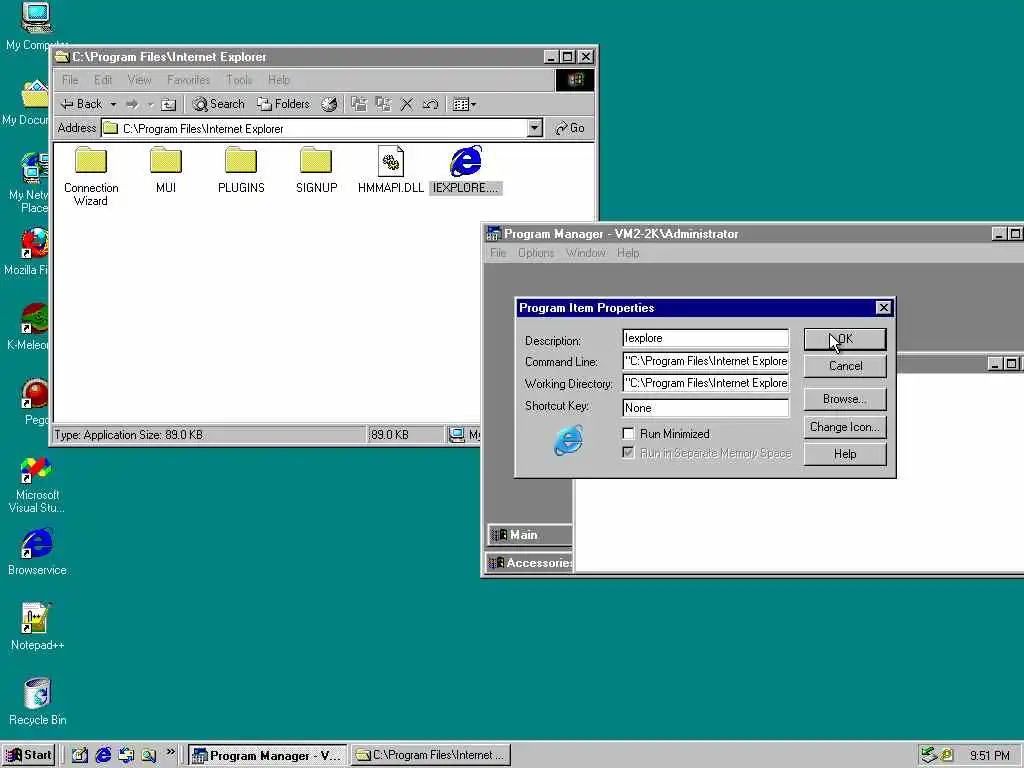Image resolution: width=1024 pixels, height=768 pixels.
Task: Click status bar text "Type: Application Size: 89.0 KB"
Action: tap(129, 435)
